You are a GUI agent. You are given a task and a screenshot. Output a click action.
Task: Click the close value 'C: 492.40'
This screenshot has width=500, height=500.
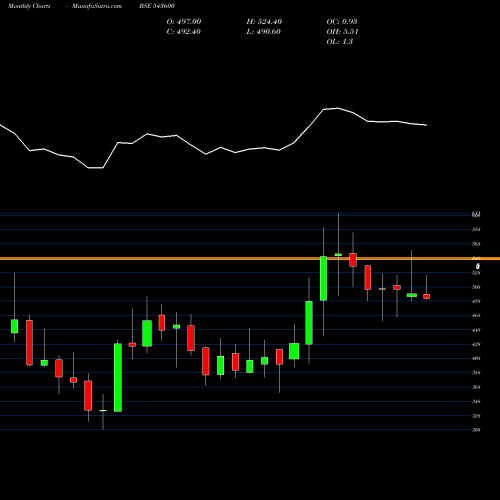coord(184,31)
